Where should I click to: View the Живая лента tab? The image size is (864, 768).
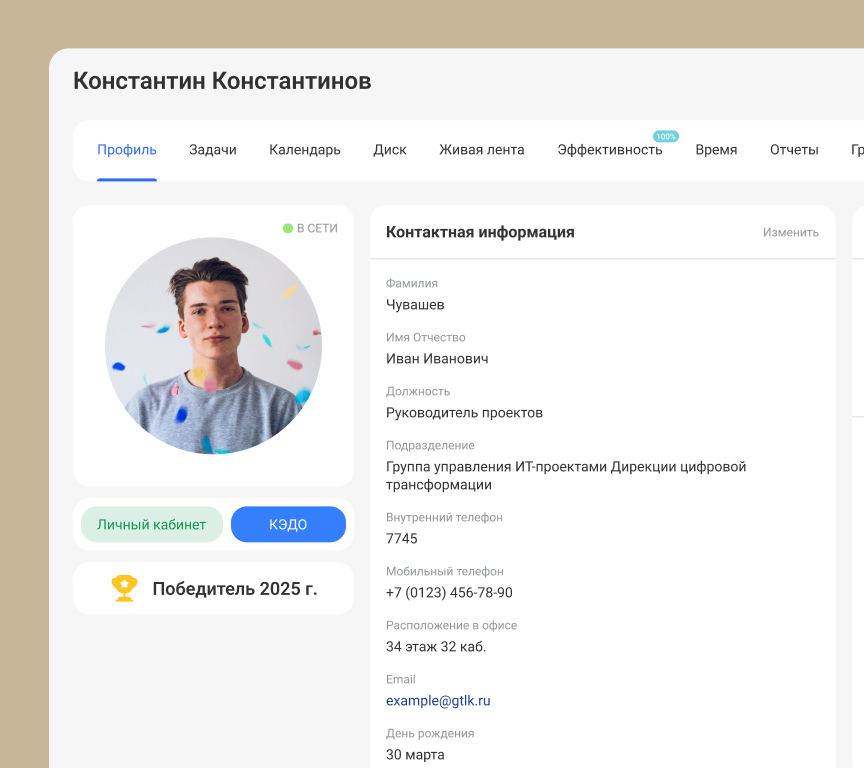click(482, 149)
